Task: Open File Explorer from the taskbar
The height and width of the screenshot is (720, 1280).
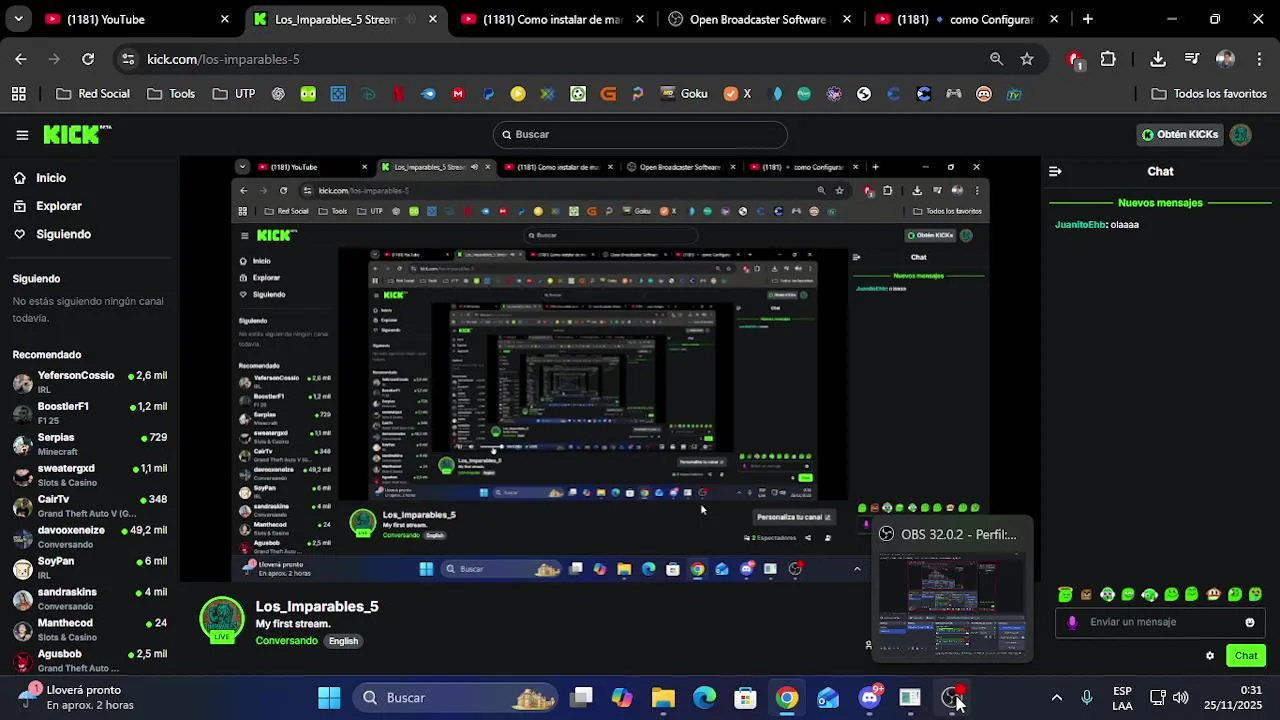Action: coord(663,698)
